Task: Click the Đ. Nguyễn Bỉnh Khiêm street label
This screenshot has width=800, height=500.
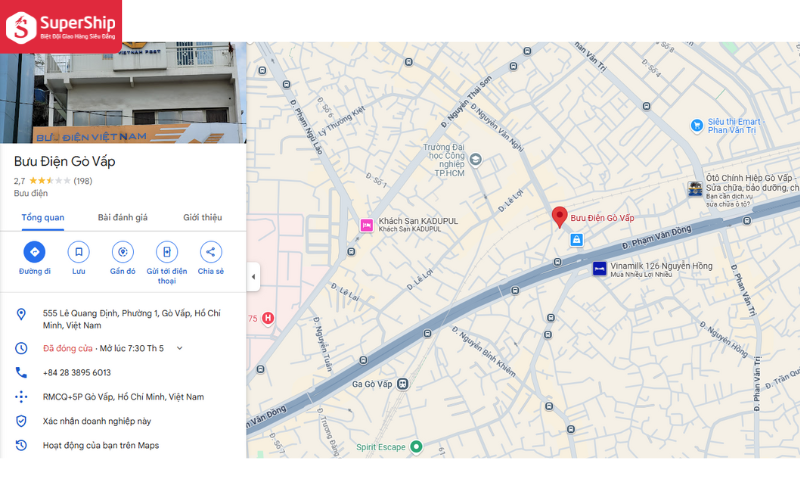Action: coord(484,352)
